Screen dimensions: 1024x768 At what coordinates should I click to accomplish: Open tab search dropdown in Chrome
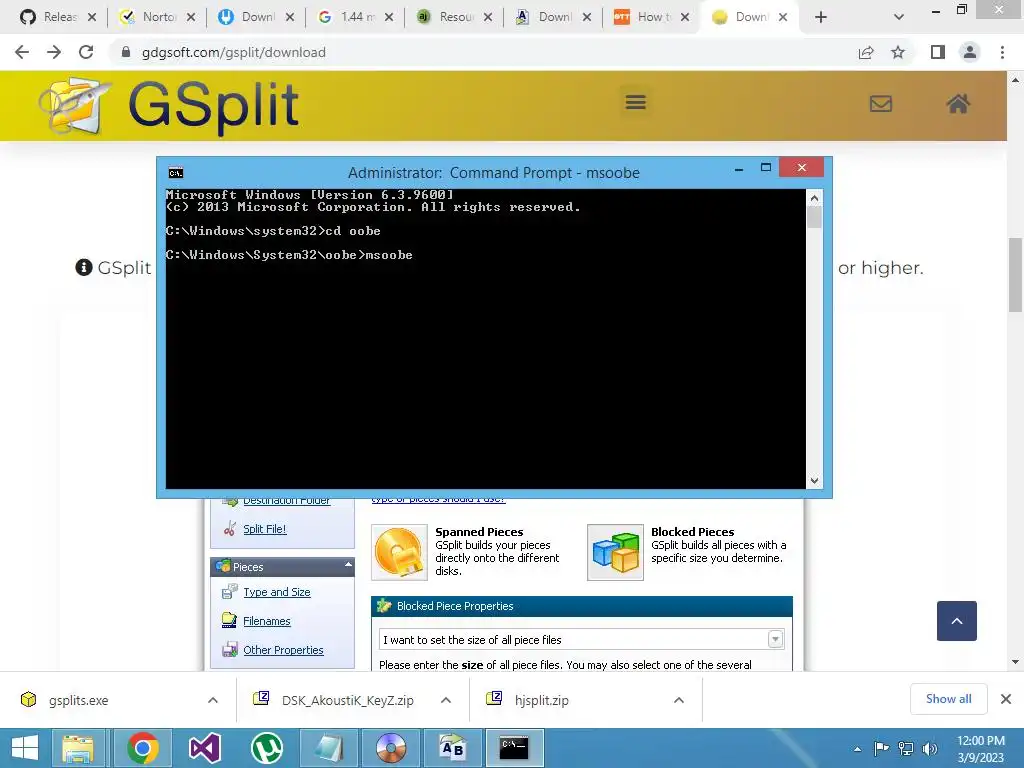[899, 17]
